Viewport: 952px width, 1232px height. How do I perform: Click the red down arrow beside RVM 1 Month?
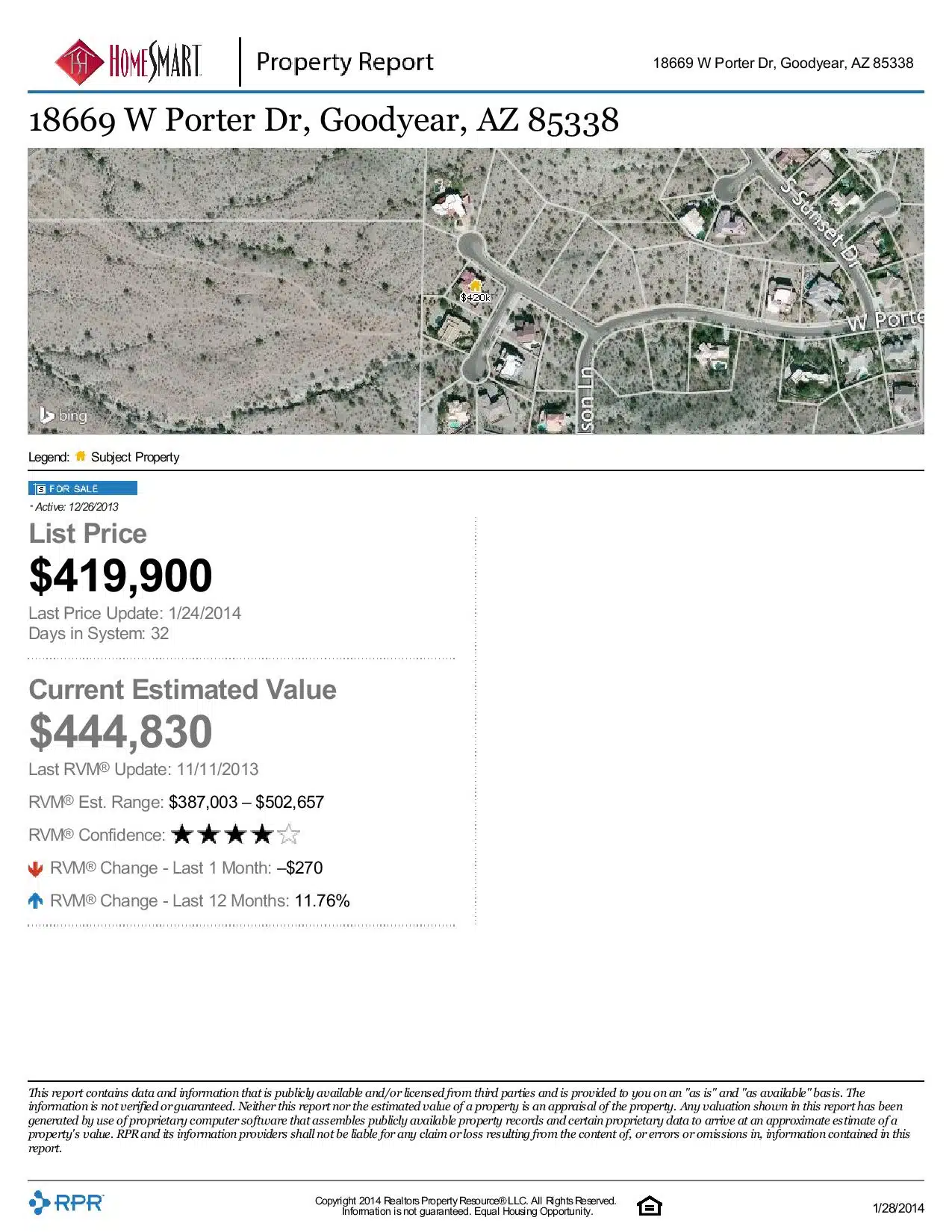tap(35, 868)
